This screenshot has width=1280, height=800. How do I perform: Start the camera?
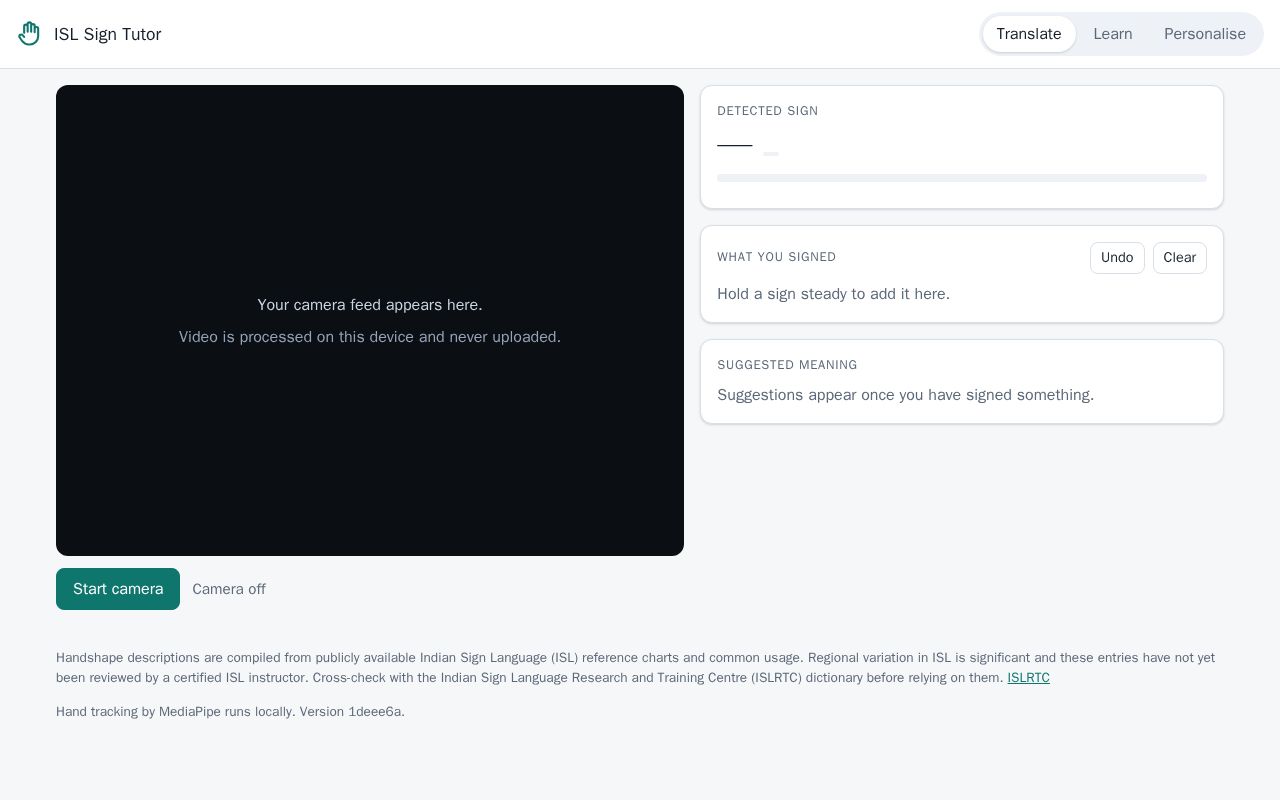[118, 589]
